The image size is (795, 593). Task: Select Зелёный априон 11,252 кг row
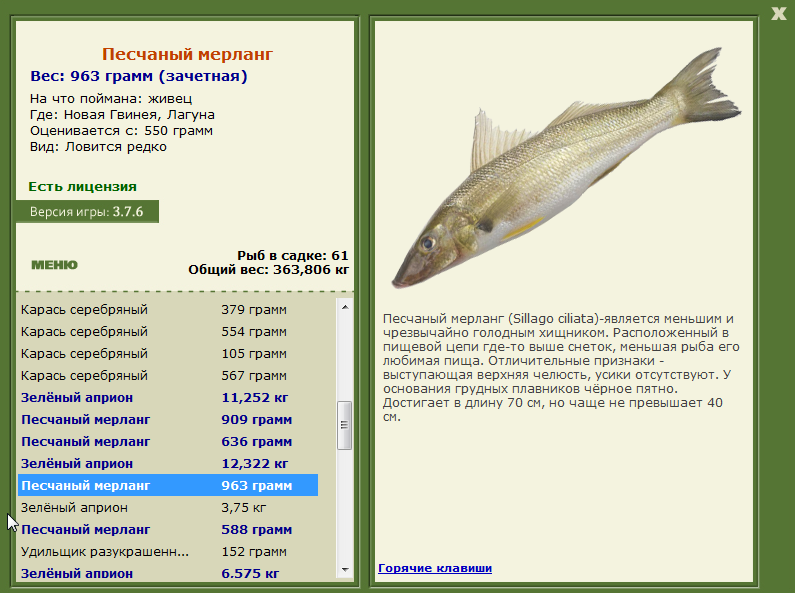(168, 397)
